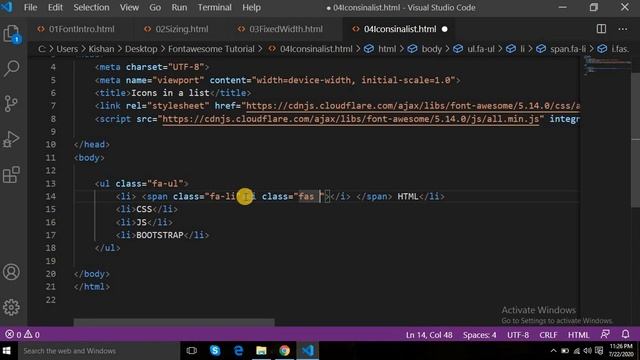Open Microsoft Edge from the taskbar
The height and width of the screenshot is (360, 640).
(238, 351)
